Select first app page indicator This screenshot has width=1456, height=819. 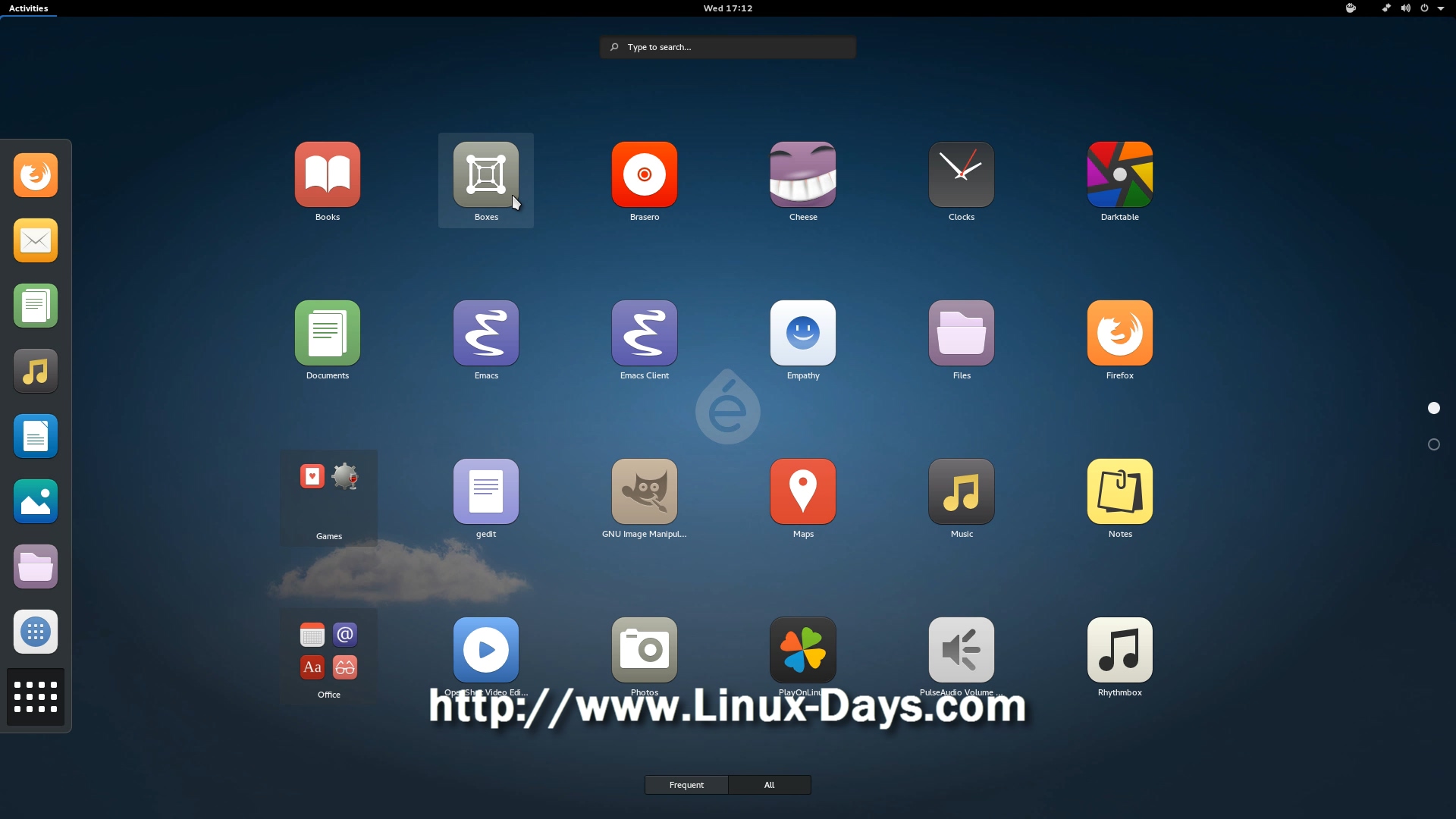pos(1434,408)
